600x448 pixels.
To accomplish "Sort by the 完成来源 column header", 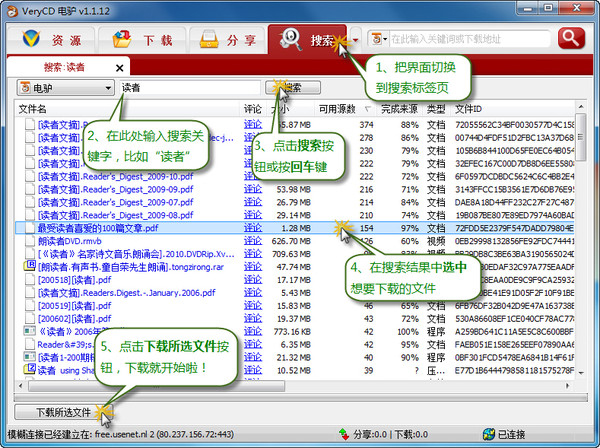I will pos(399,109).
